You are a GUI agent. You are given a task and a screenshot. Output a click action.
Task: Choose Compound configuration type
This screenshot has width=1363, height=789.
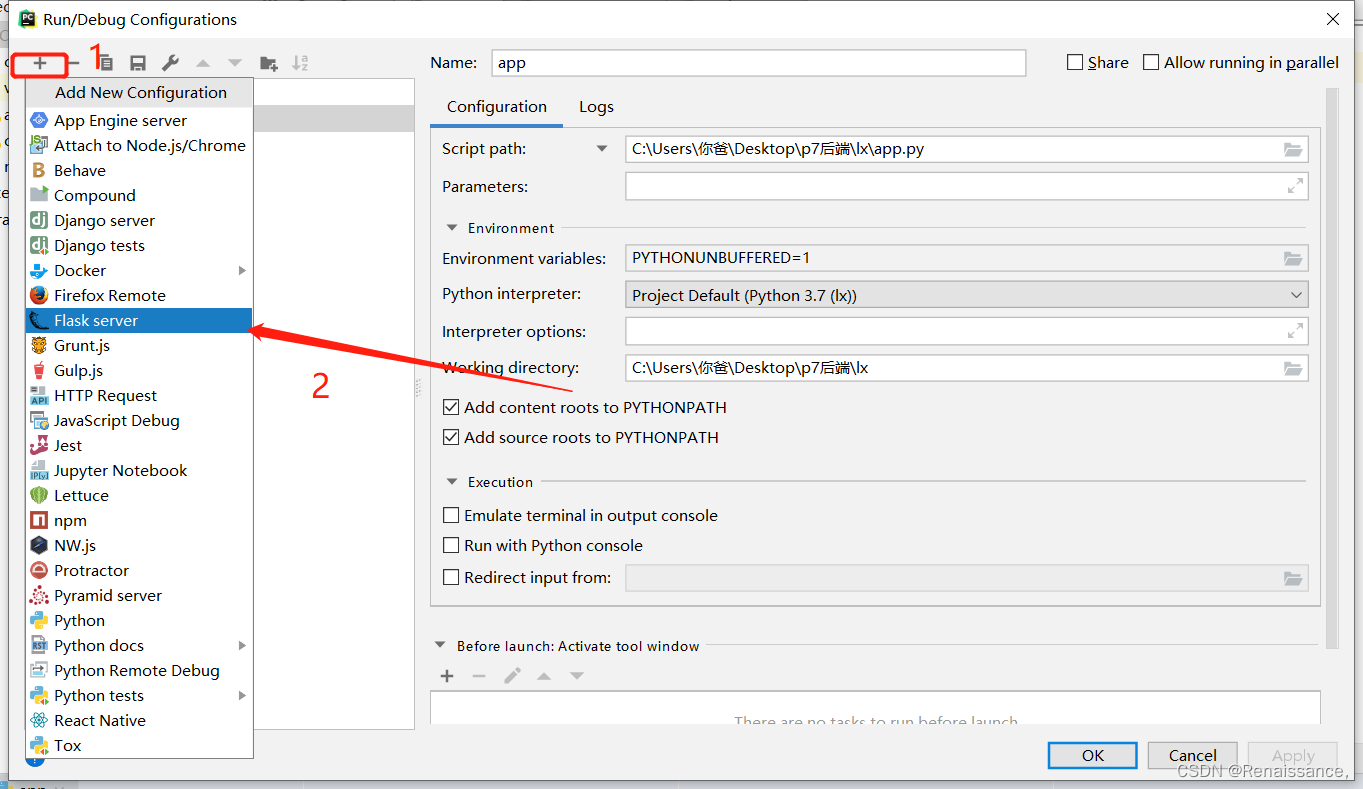139,195
